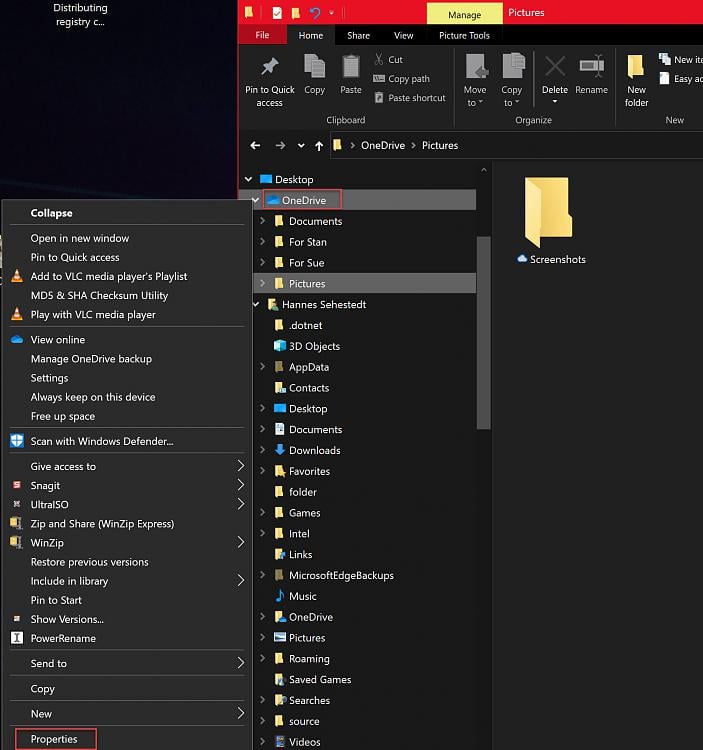Click the Pin to Quick access ribbon icon
This screenshot has height=750, width=703.
(x=270, y=67)
